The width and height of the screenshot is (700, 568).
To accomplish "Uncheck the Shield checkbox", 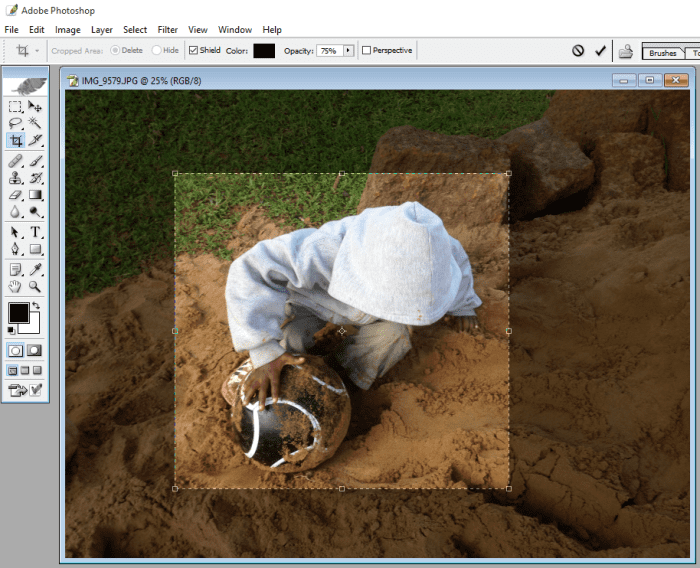I will (x=194, y=50).
